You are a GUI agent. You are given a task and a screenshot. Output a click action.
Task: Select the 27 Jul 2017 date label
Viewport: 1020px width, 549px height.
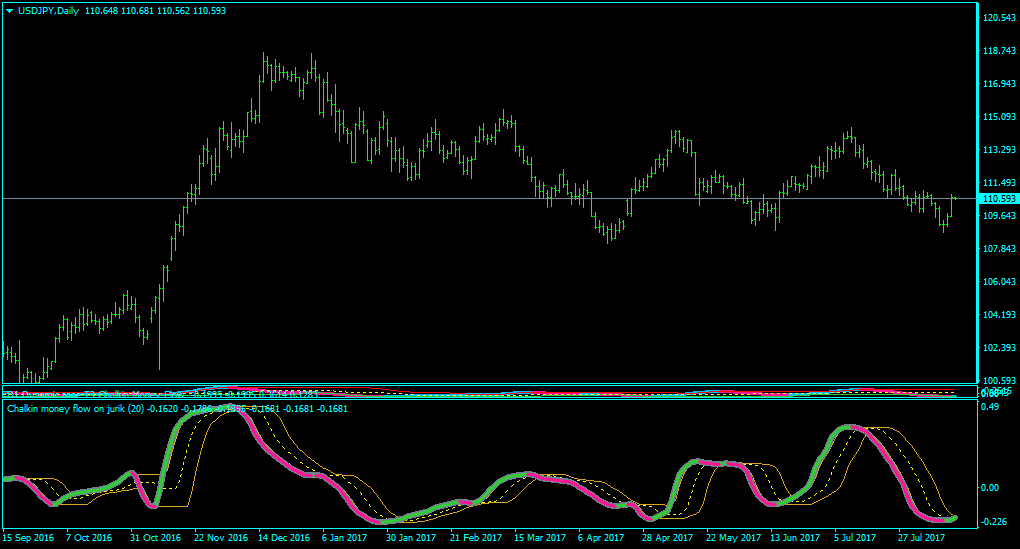point(922,537)
